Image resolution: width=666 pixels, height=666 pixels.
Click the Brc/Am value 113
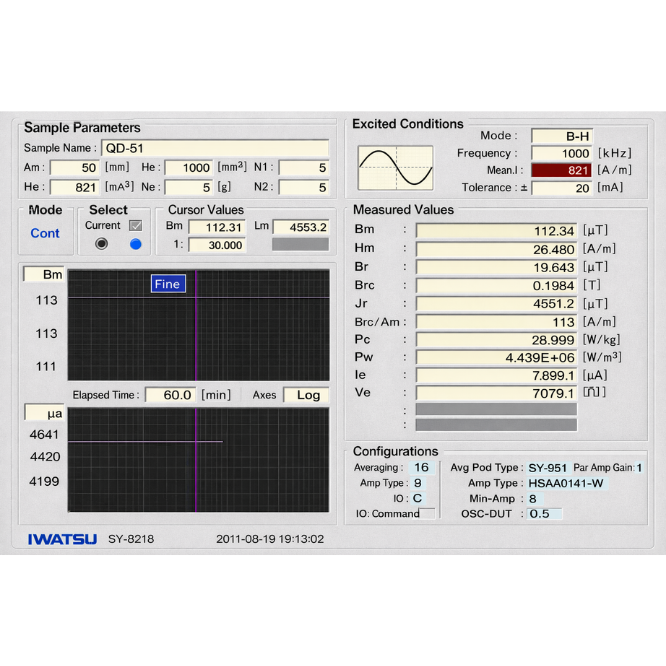[x=496, y=322]
